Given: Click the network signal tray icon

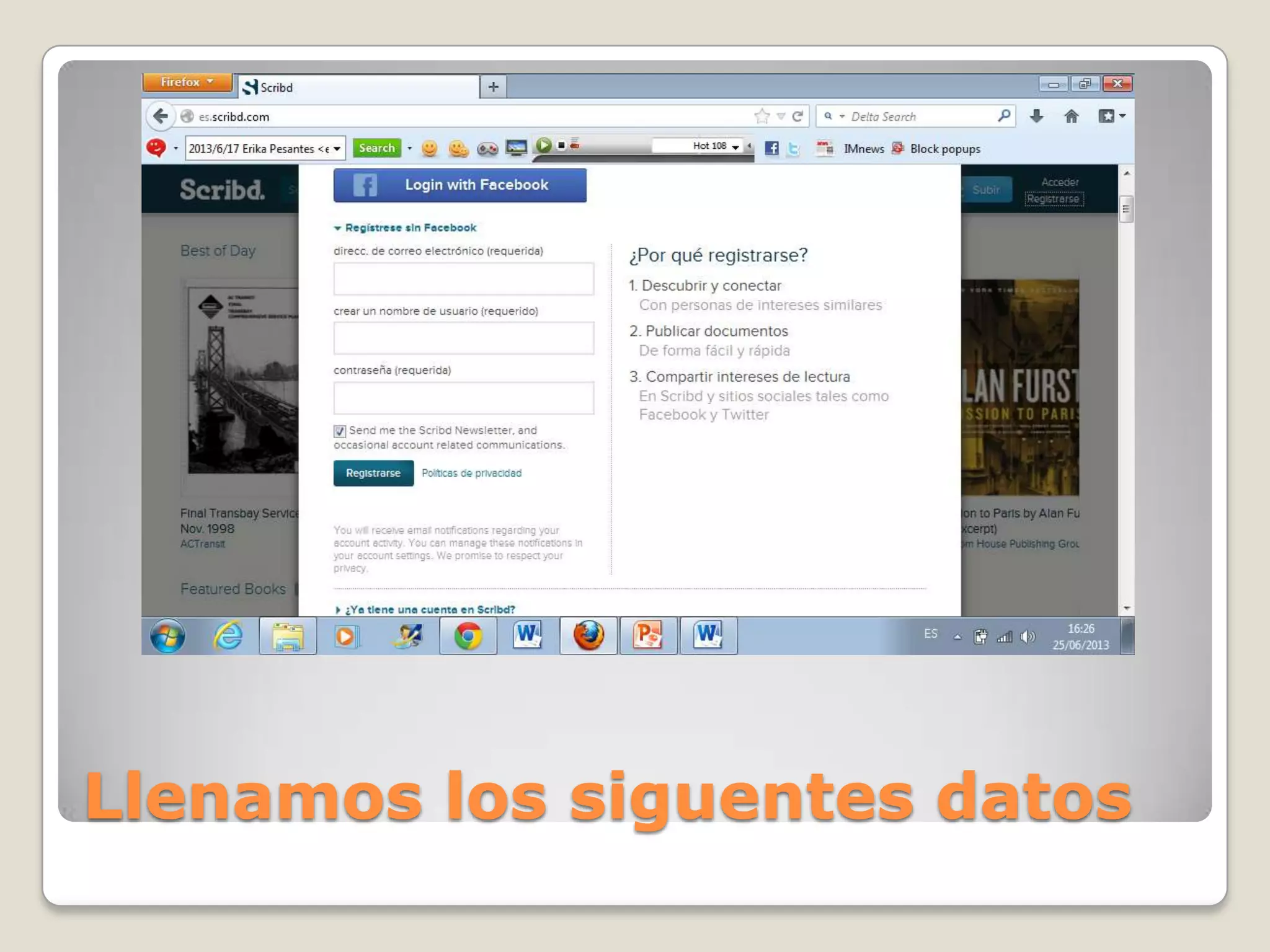Looking at the screenshot, I should point(1005,637).
